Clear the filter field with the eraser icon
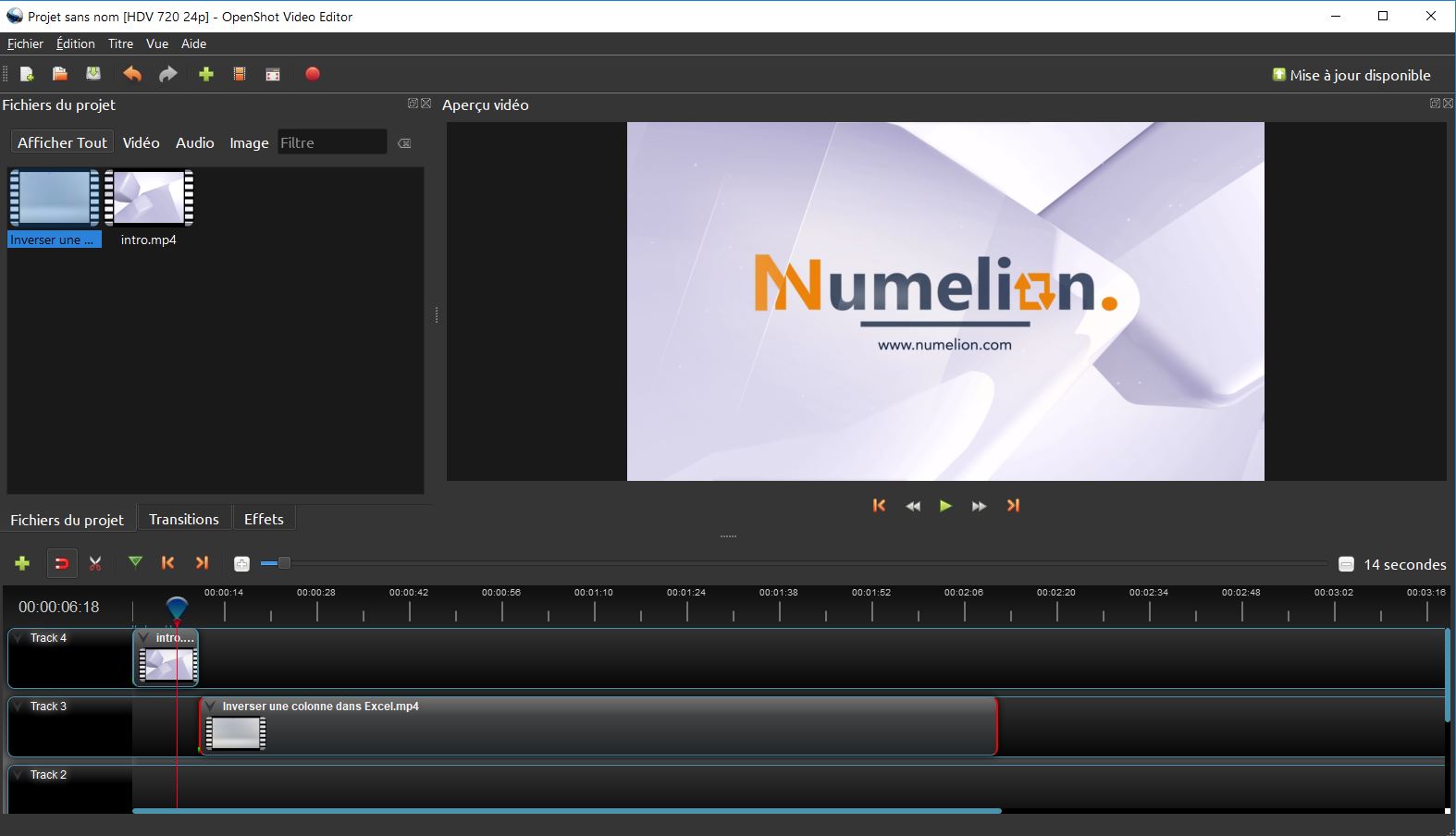The height and width of the screenshot is (836, 1456). 404,143
